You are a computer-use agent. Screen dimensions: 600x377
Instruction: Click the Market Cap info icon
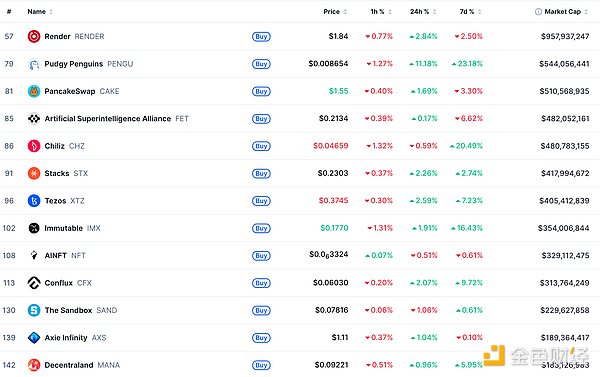pyautogui.click(x=538, y=11)
